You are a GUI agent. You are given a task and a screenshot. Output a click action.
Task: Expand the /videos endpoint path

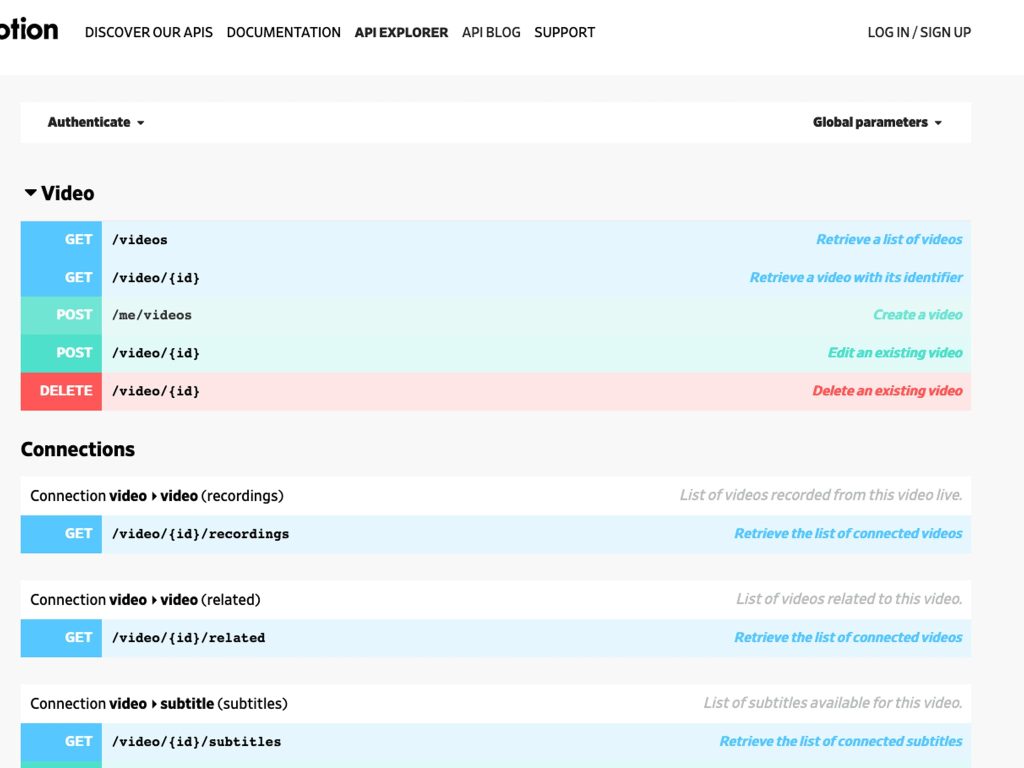[x=140, y=240]
